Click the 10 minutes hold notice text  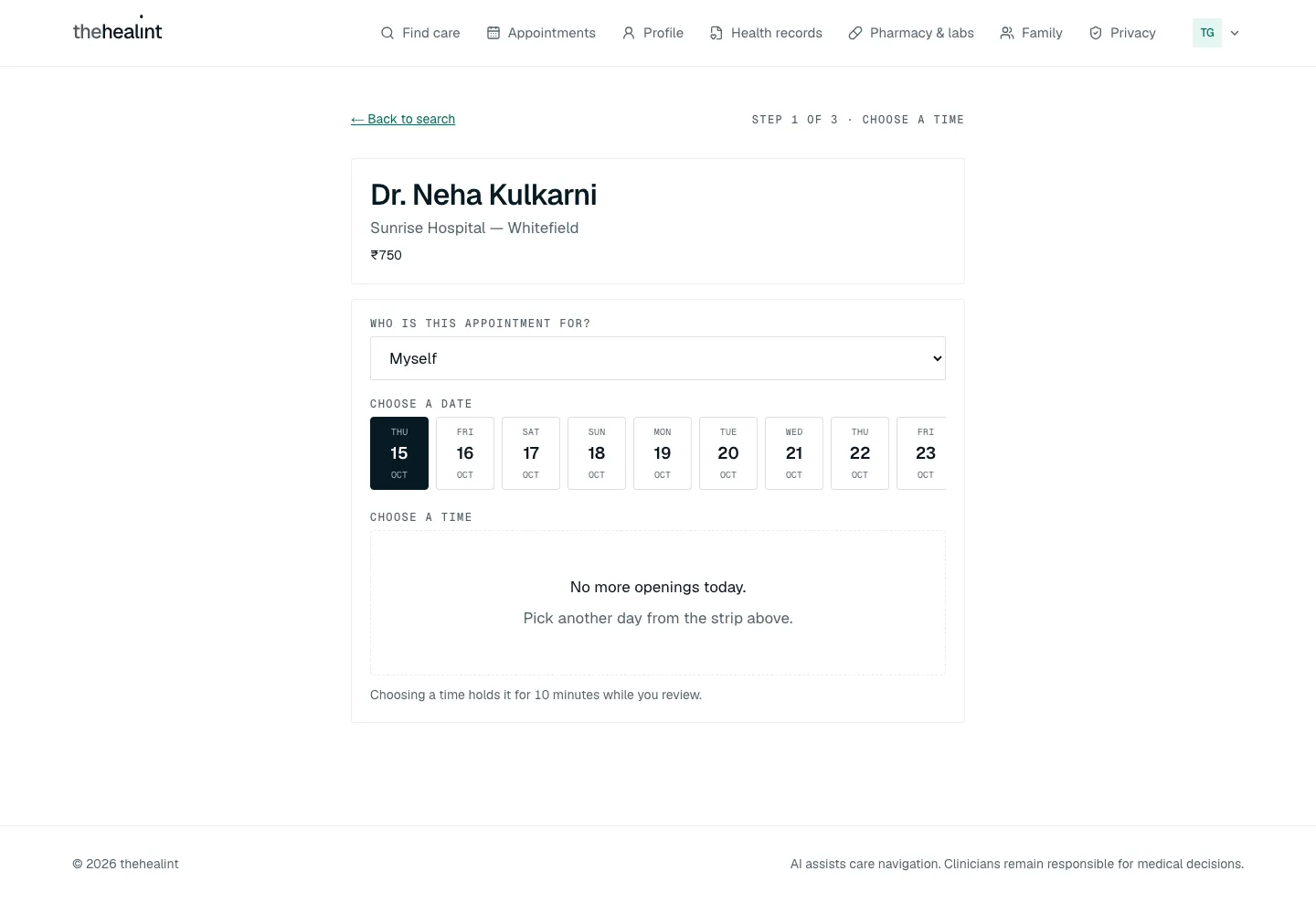(536, 695)
